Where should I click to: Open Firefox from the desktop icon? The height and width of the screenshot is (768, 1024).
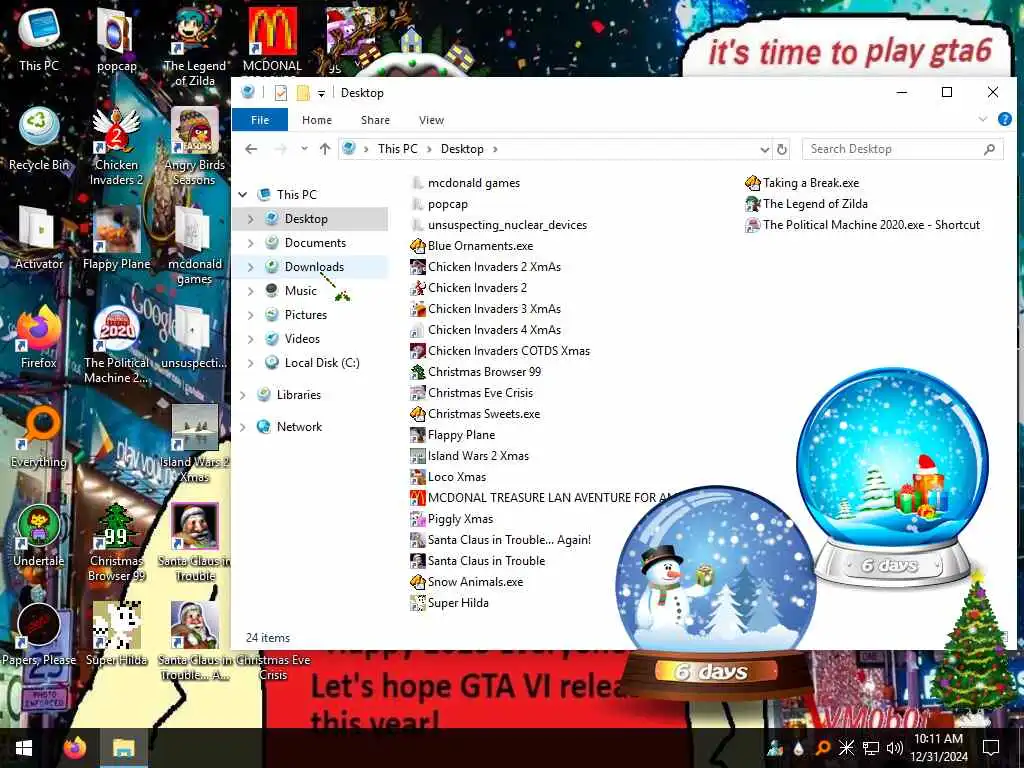pyautogui.click(x=39, y=337)
